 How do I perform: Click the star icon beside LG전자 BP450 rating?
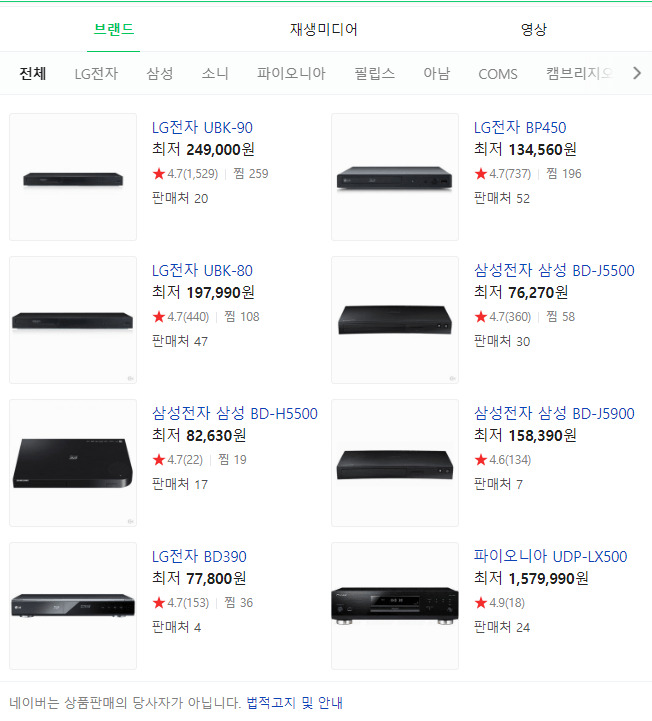coord(480,174)
